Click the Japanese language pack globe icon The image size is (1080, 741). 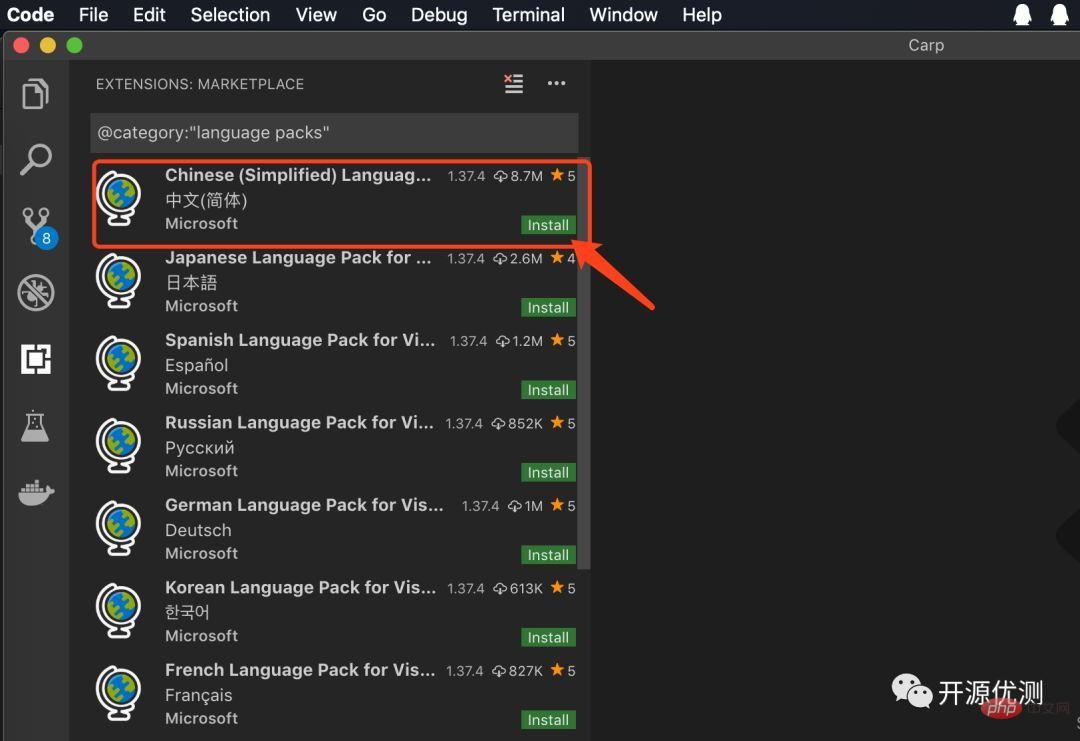tap(119, 281)
